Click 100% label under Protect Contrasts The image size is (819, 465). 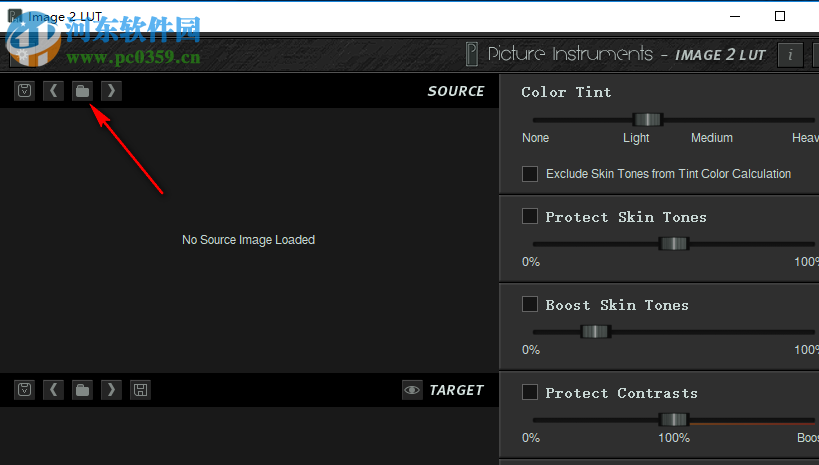click(x=674, y=438)
